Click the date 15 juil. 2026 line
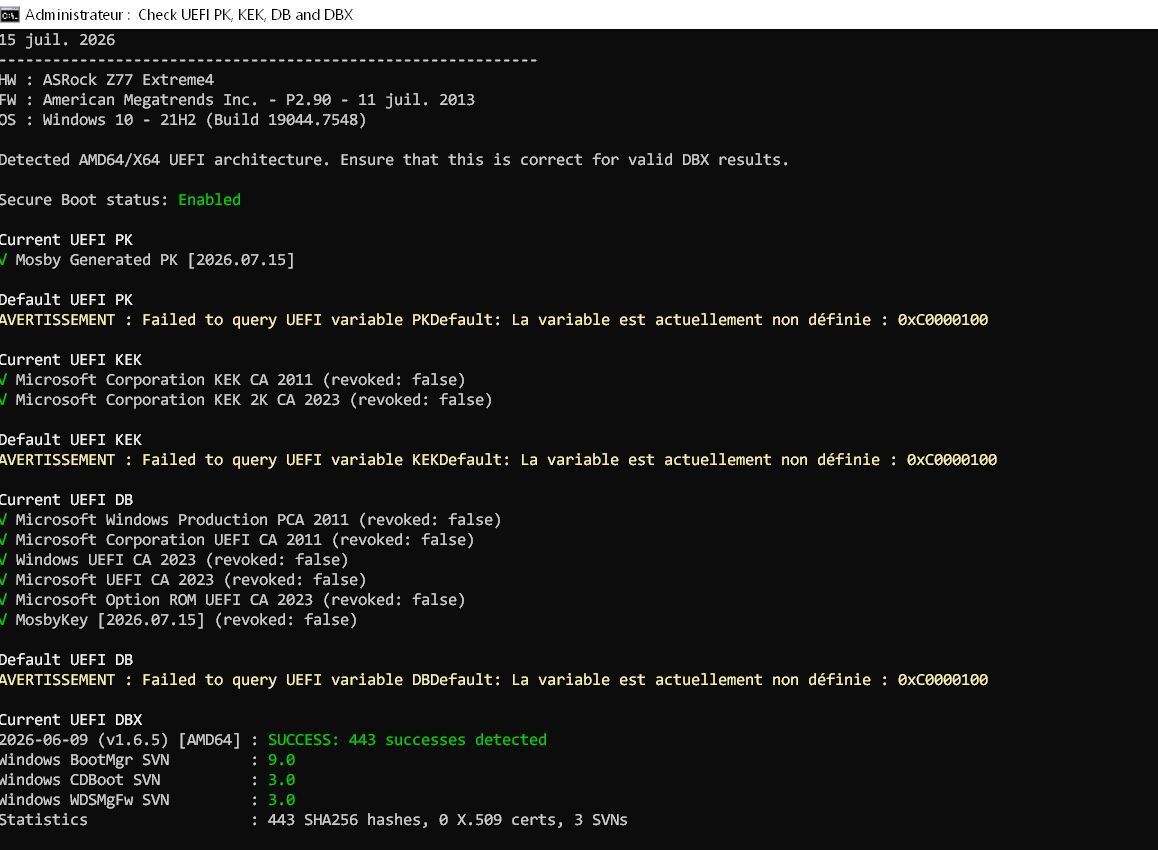This screenshot has height=850, width=1158. (x=58, y=40)
